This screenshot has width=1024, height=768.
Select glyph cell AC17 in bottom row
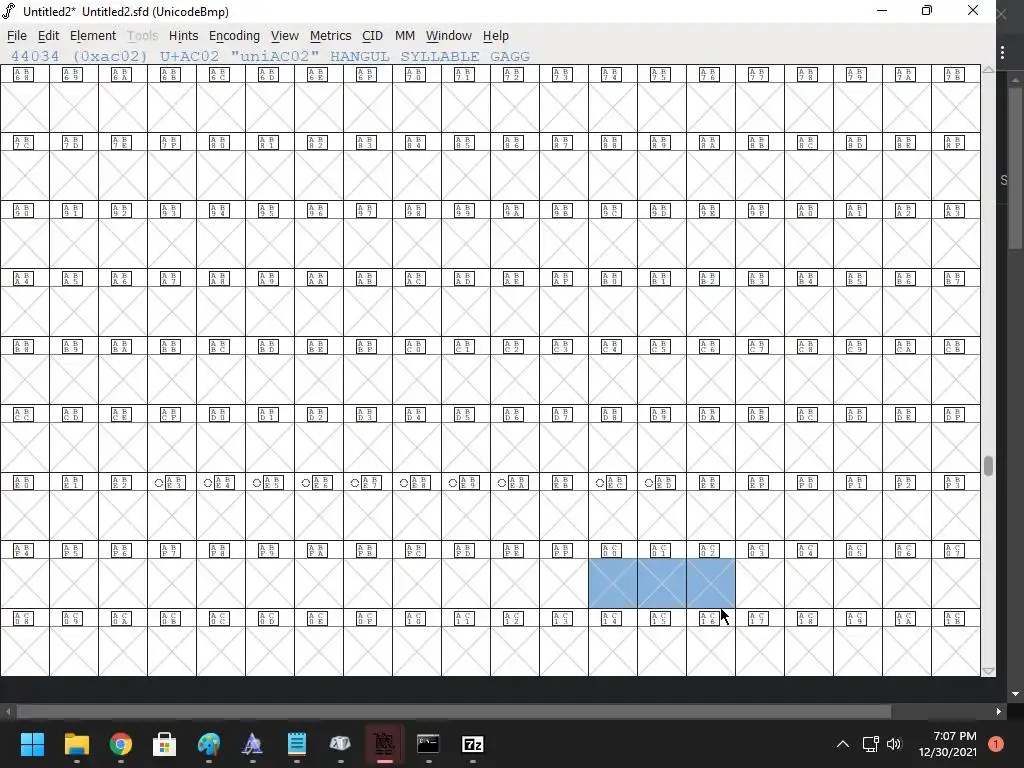coord(760,651)
